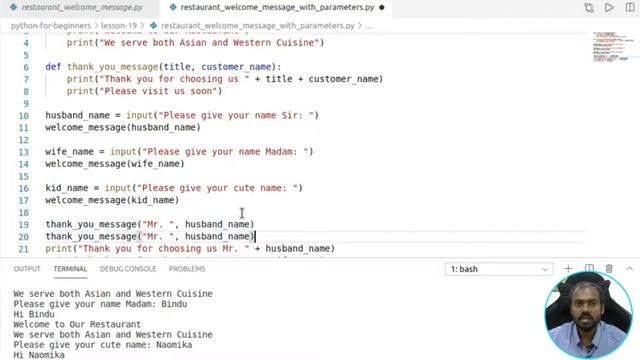Screen dimensions: 640x360
Task: Click terminal text 'Welcome to Our Restaurant'
Action: (77, 324)
